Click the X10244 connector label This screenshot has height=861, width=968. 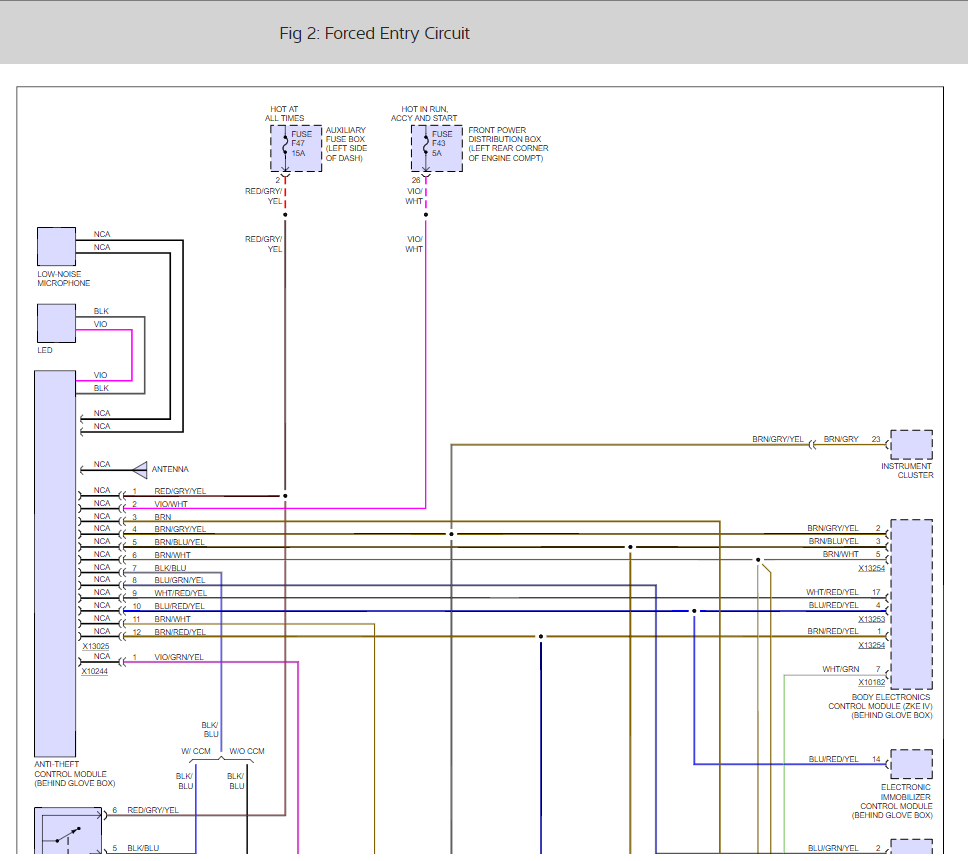(x=95, y=671)
